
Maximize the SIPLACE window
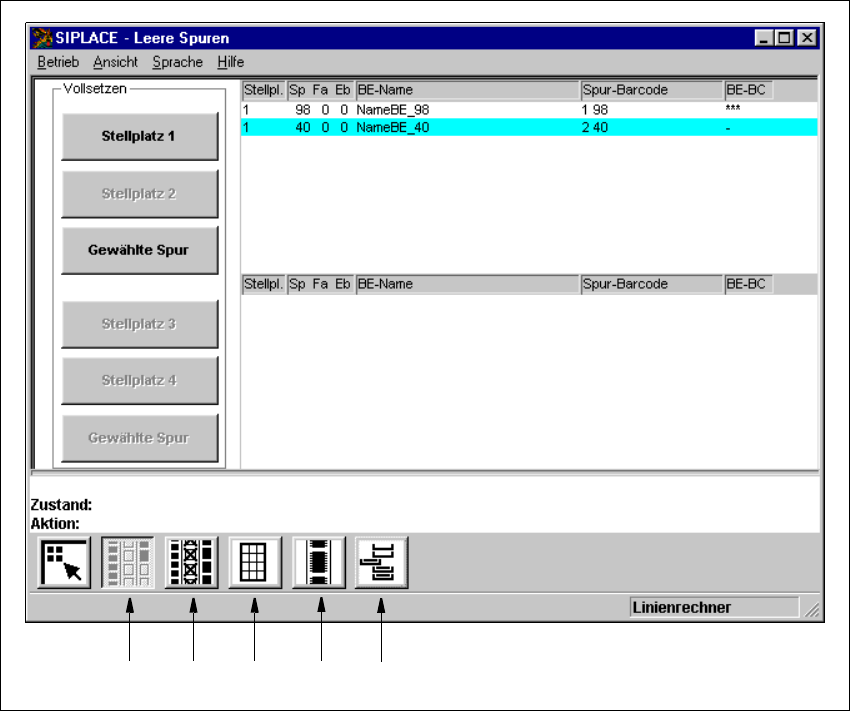[784, 38]
